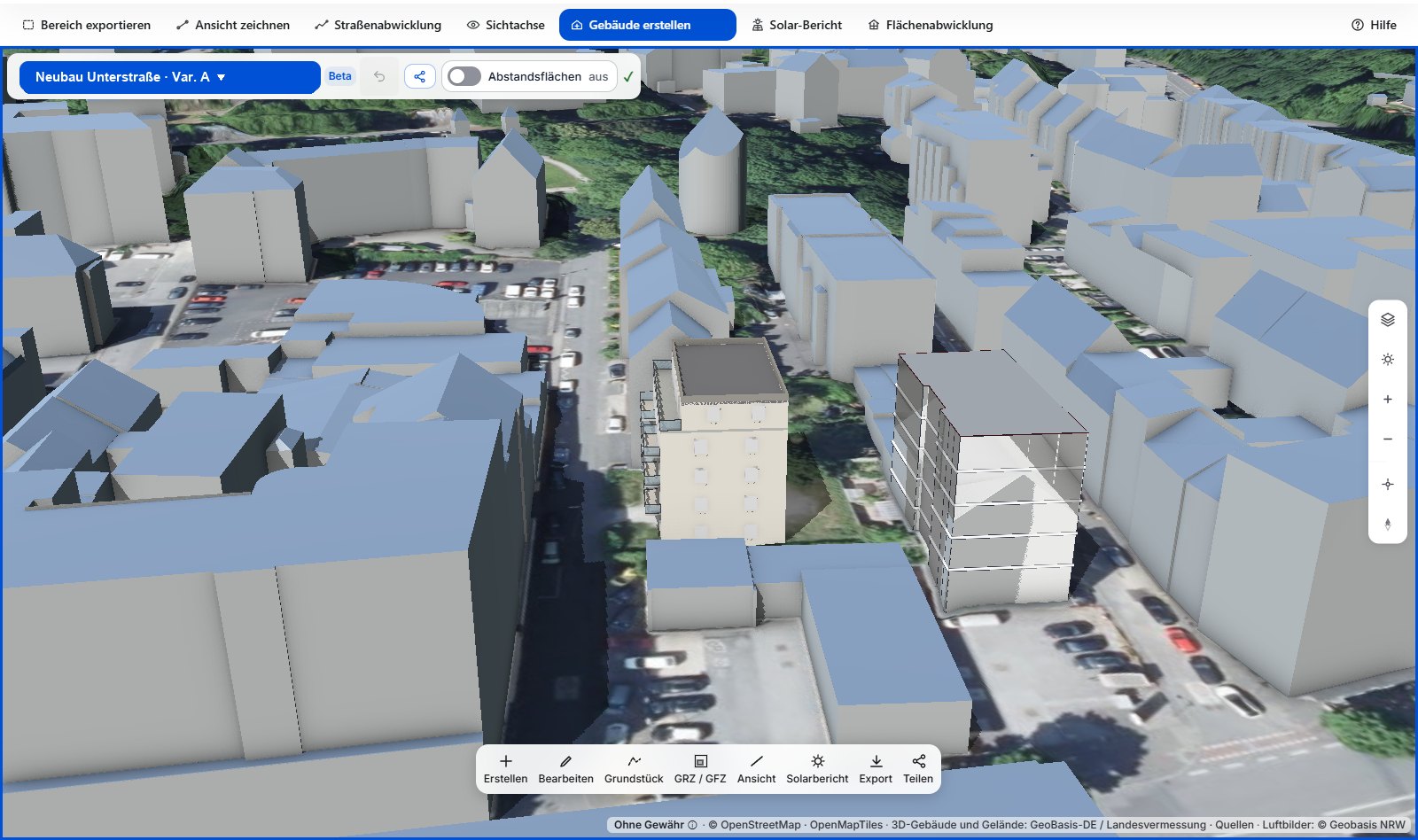Click the Quellen link in footer
Viewport: 1418px width, 840px height.
[1235, 825]
